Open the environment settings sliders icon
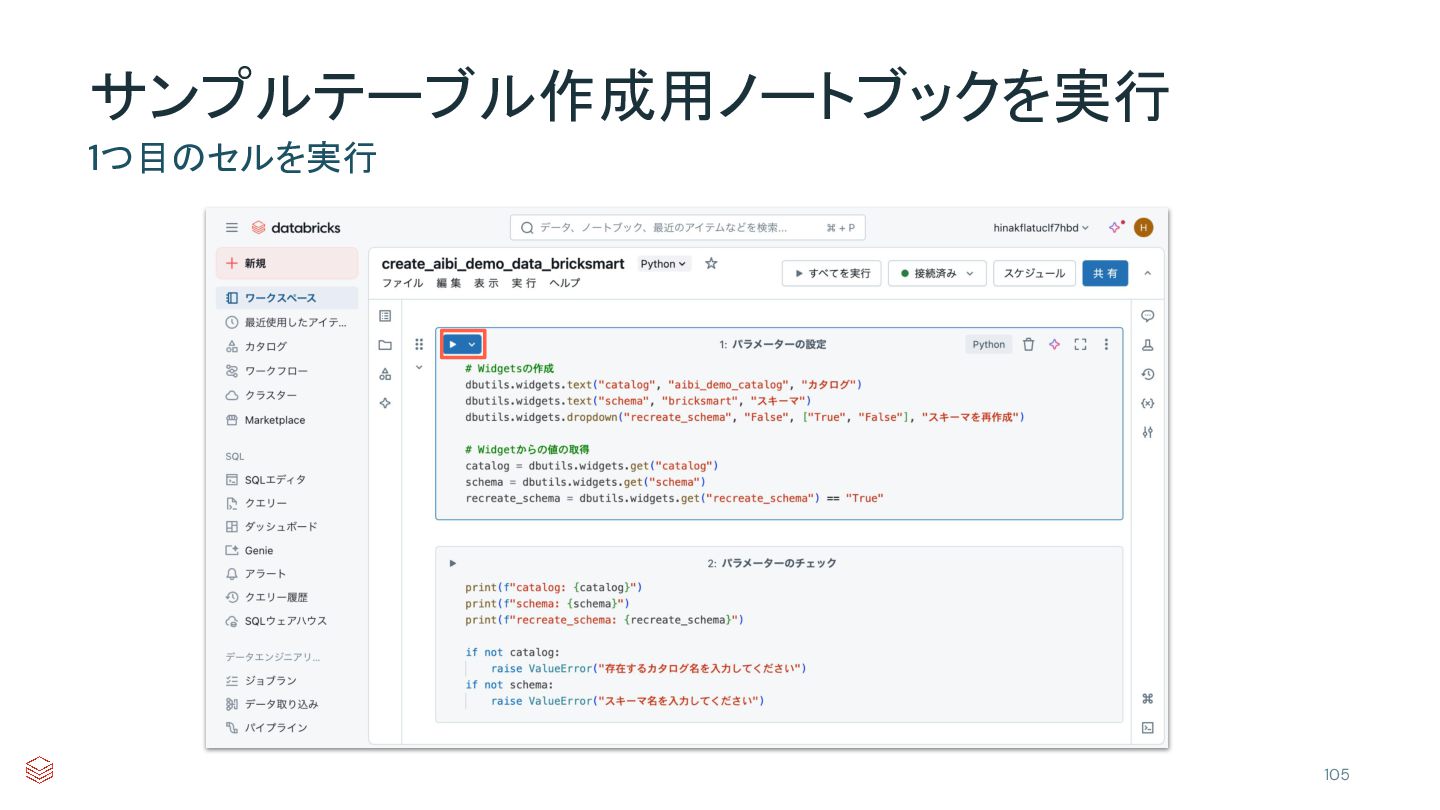Viewport: 1440px width, 810px height. pos(1148,432)
